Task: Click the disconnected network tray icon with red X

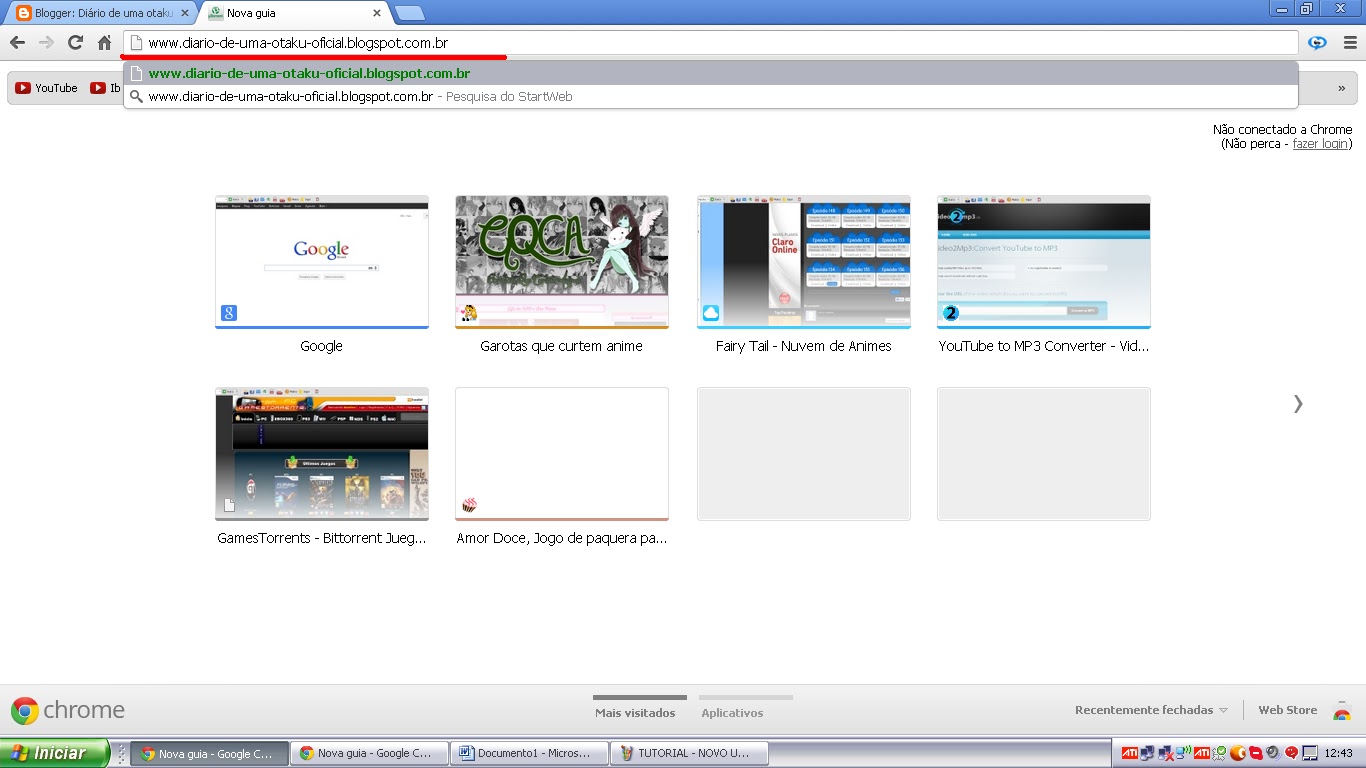Action: pos(1165,753)
